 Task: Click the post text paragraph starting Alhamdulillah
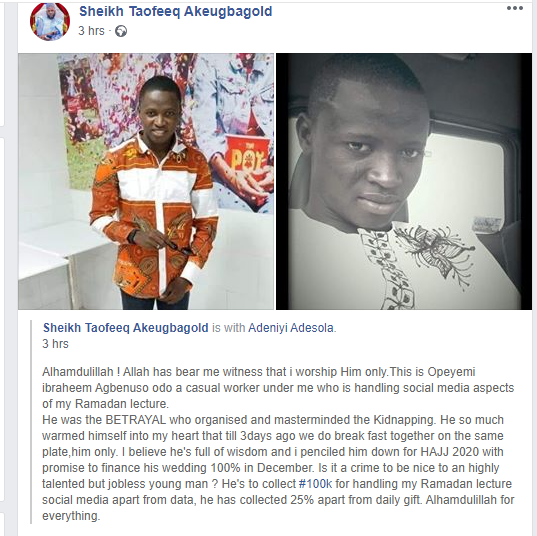point(278,444)
